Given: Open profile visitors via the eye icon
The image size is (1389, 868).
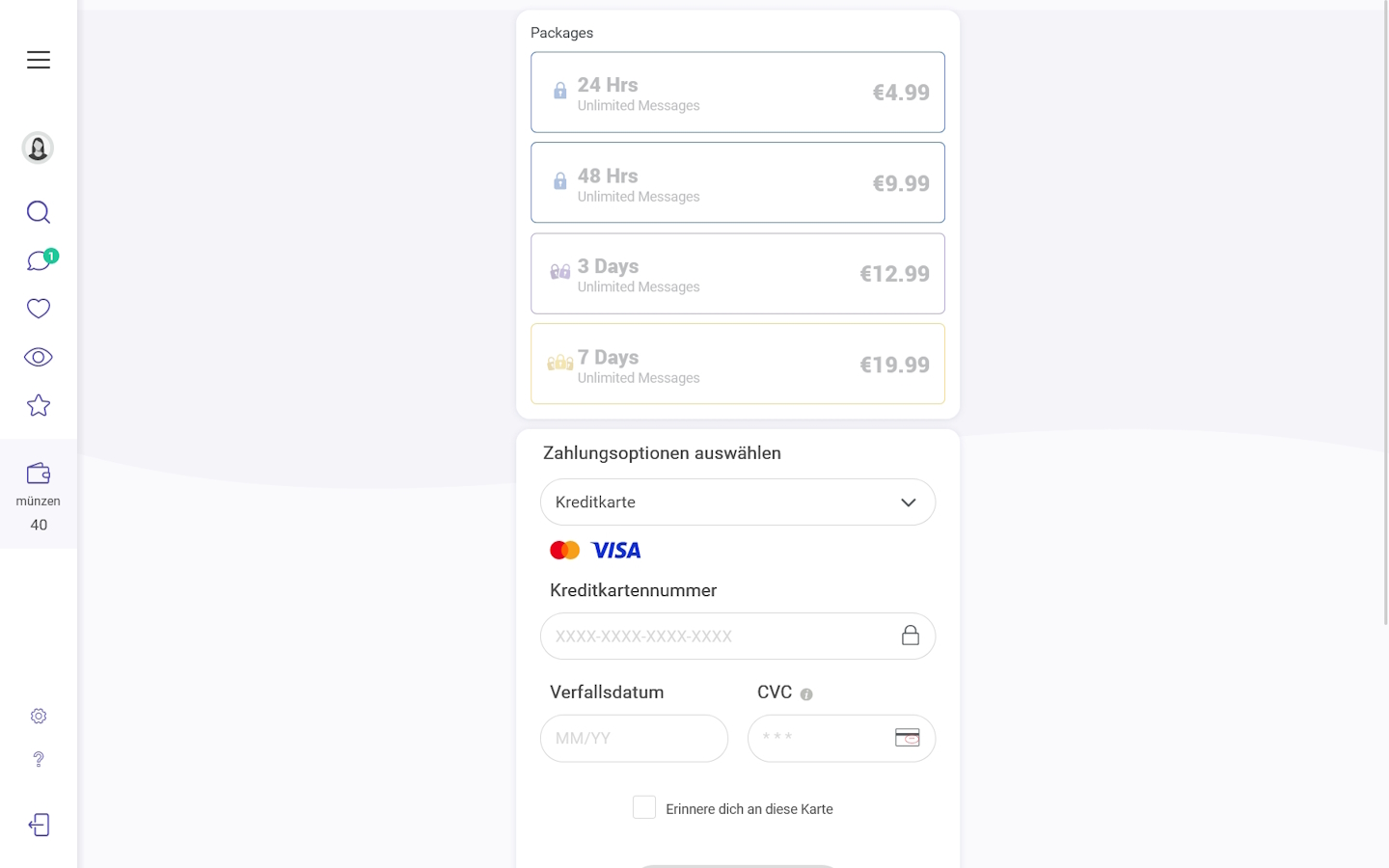Looking at the screenshot, I should (x=38, y=356).
